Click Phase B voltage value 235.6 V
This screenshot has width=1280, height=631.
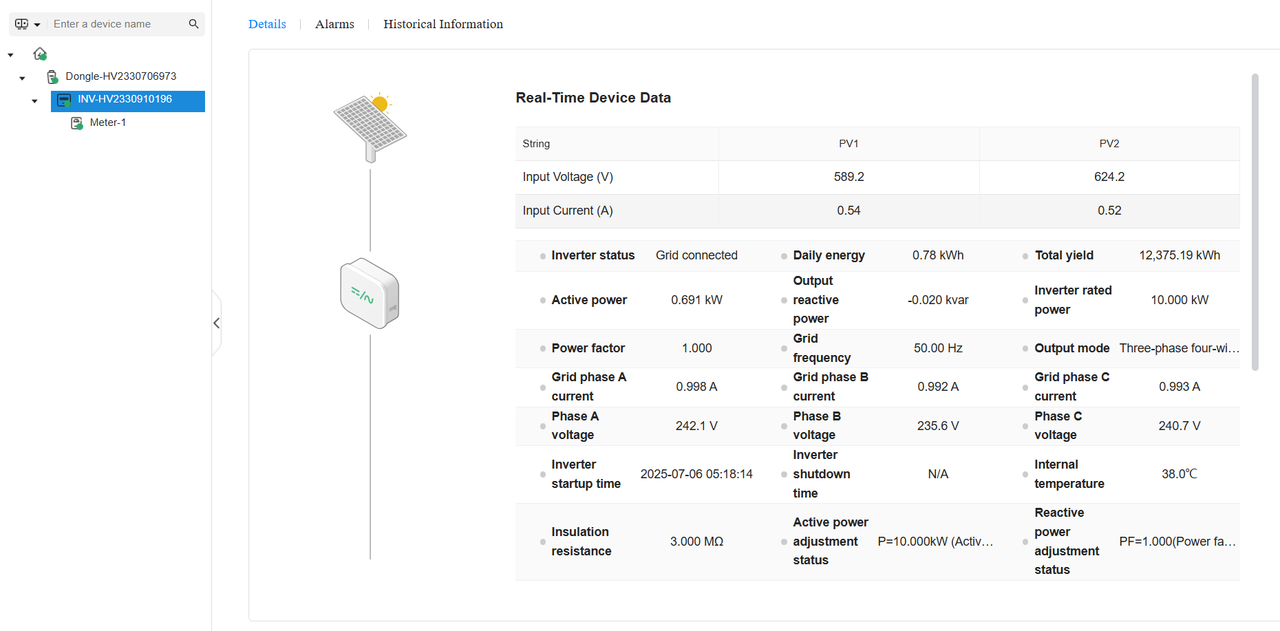938,426
